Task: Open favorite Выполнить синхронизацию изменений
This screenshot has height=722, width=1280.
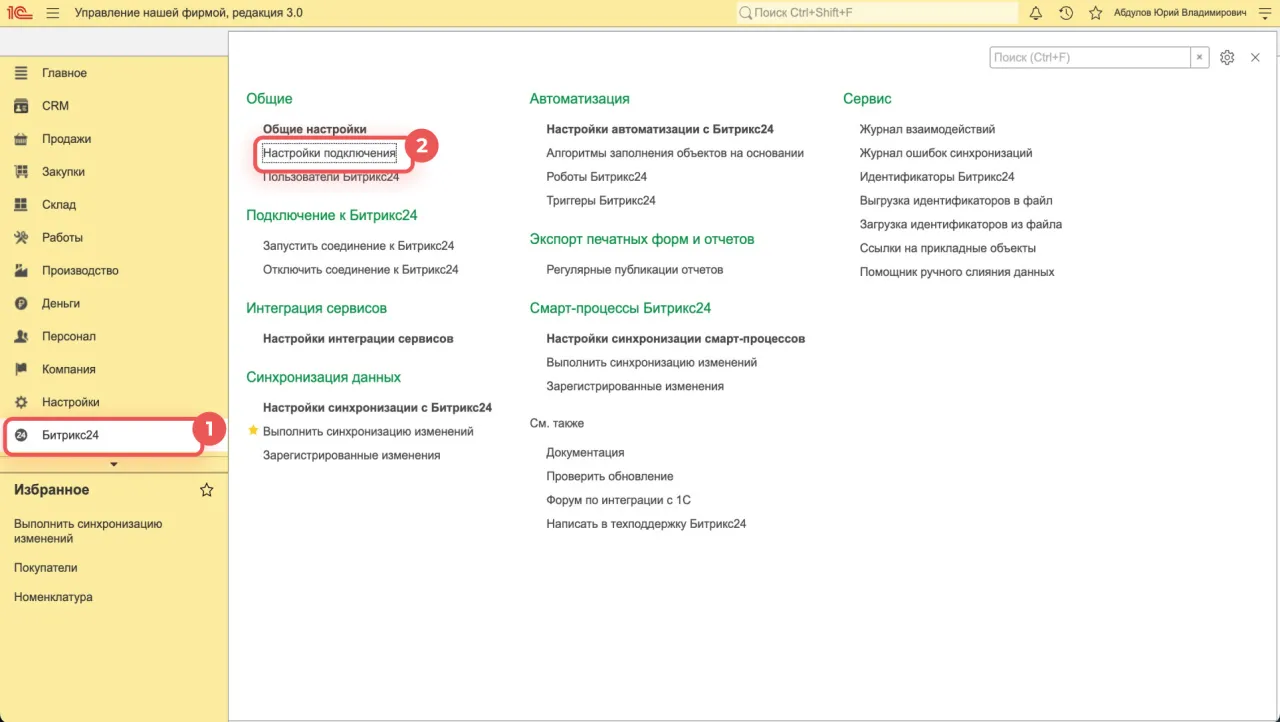Action: (88, 531)
